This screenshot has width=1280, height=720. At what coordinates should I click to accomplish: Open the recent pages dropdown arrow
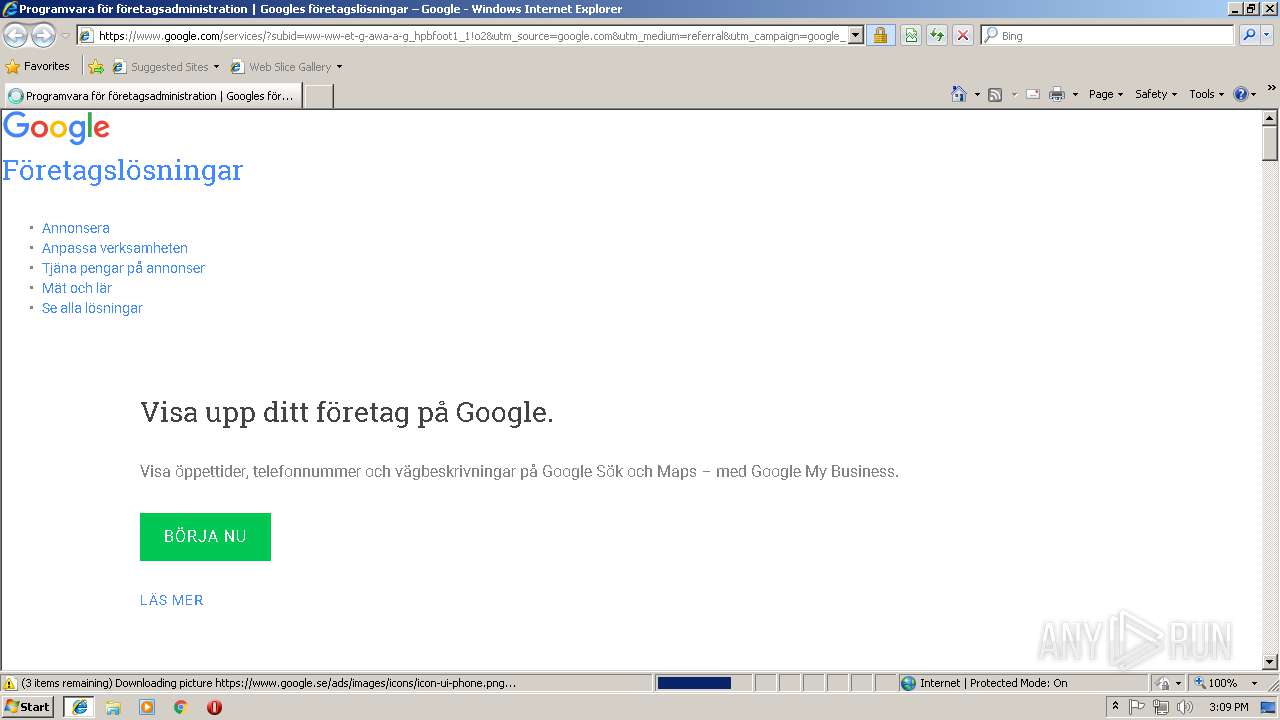coord(65,36)
